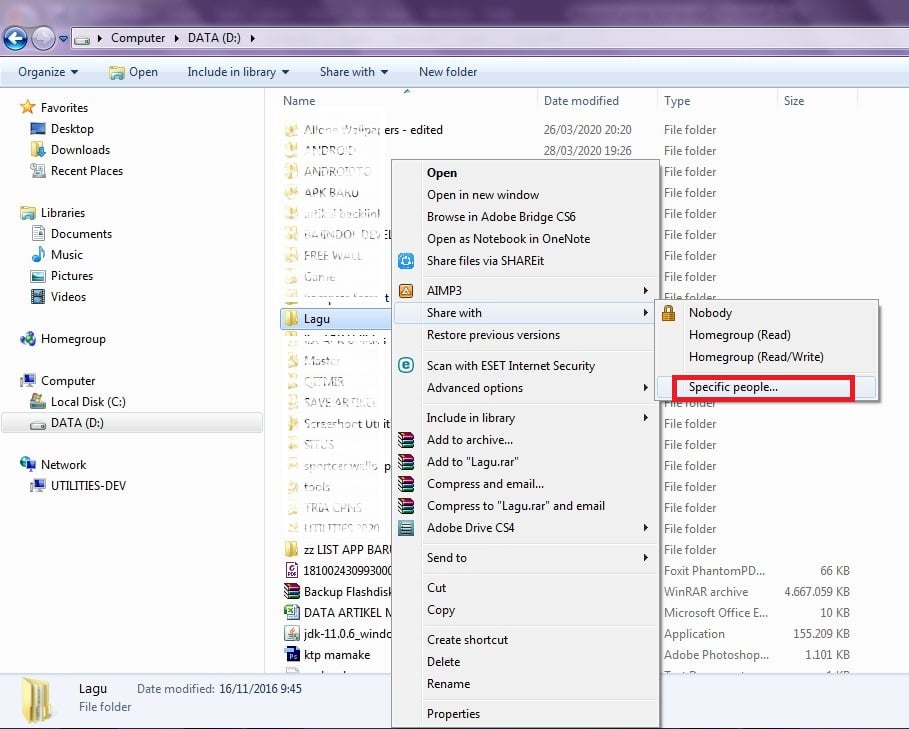Sort files by Date modified column header
909x729 pixels.
pos(581,101)
